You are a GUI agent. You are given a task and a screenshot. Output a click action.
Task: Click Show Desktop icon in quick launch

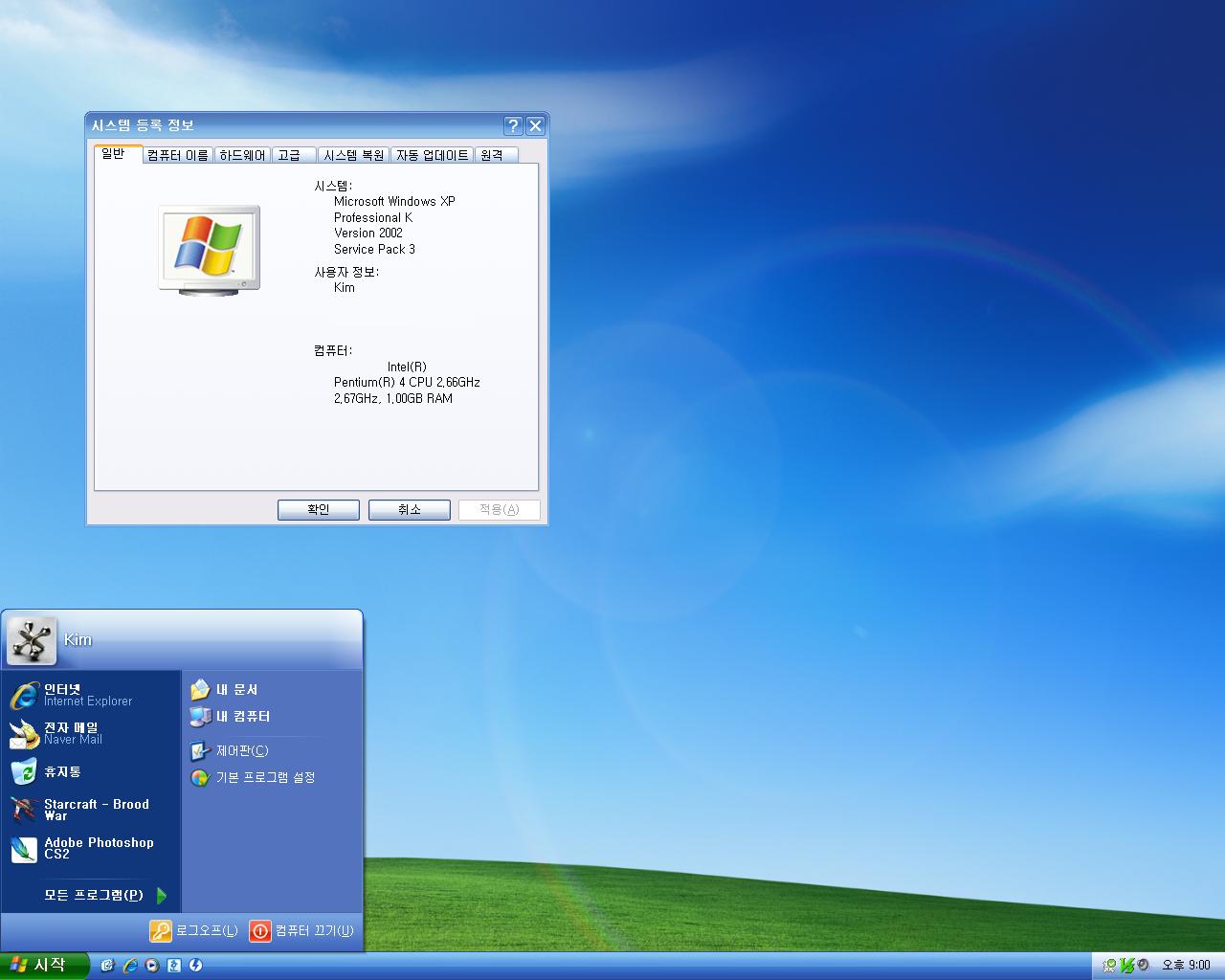[x=107, y=965]
